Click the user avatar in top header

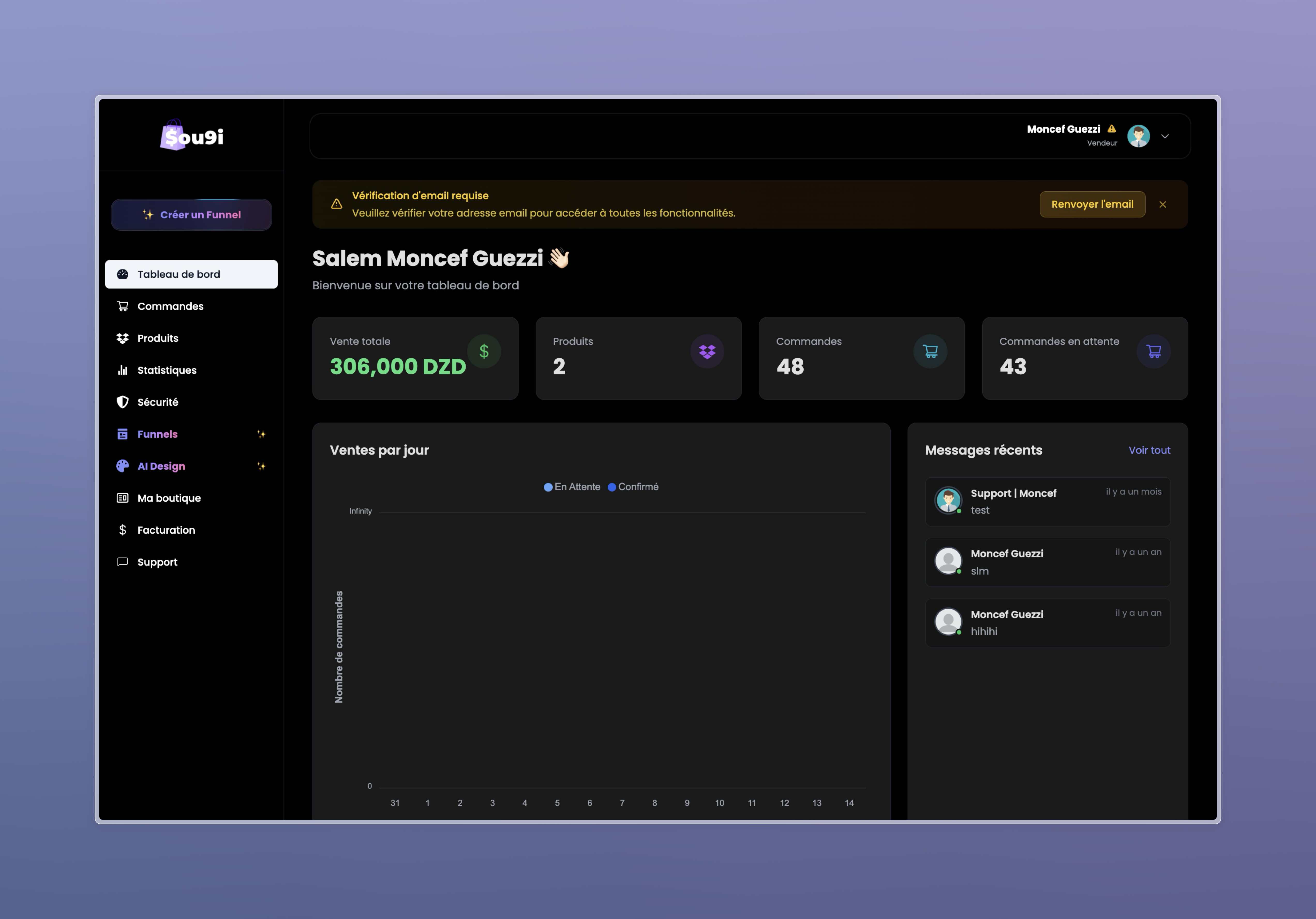coord(1138,136)
